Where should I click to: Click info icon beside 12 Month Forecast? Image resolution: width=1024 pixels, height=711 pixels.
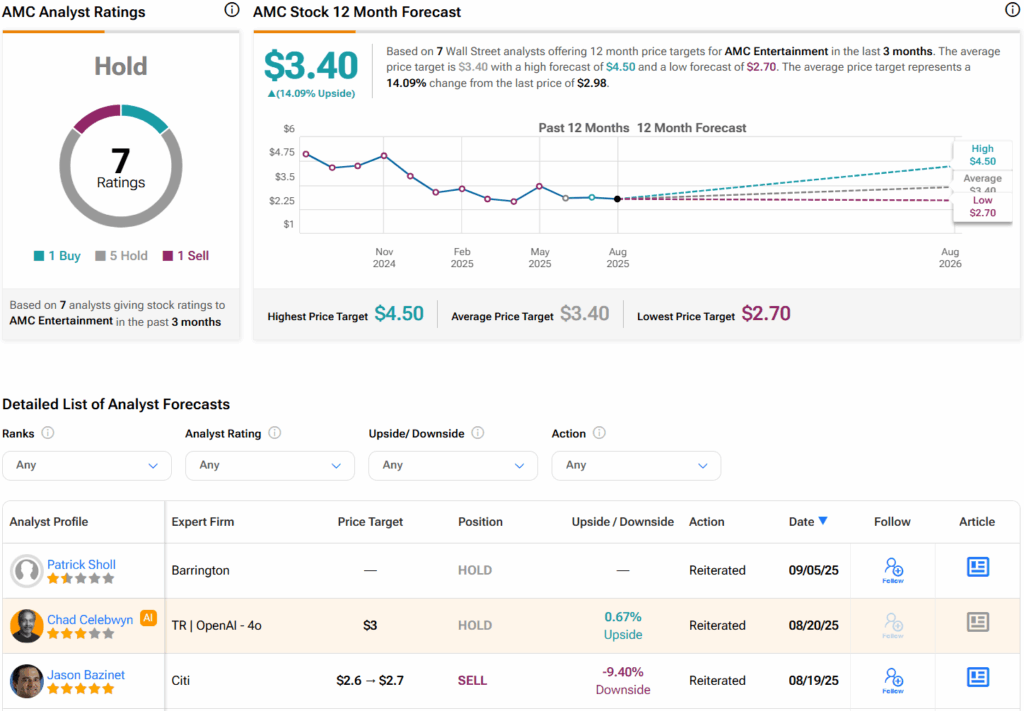click(x=1012, y=11)
